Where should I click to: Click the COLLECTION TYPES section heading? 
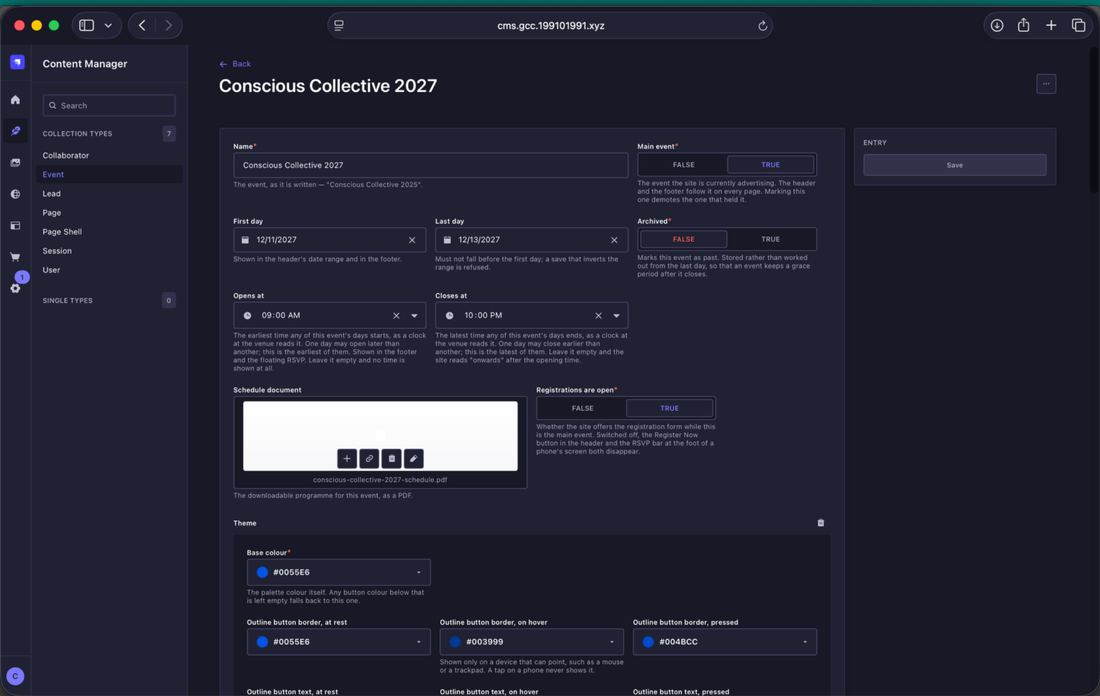(x=77, y=133)
